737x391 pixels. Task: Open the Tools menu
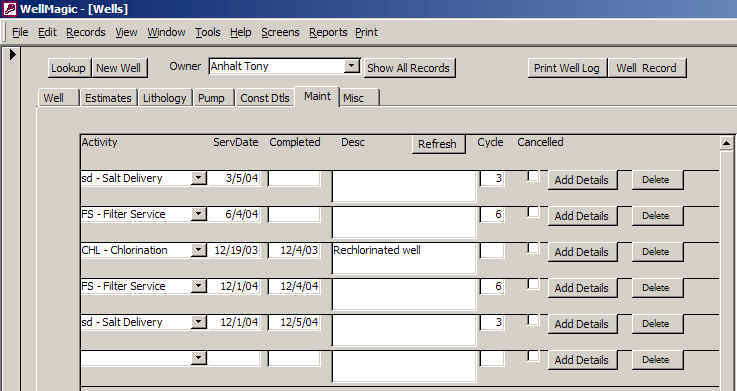pos(208,32)
